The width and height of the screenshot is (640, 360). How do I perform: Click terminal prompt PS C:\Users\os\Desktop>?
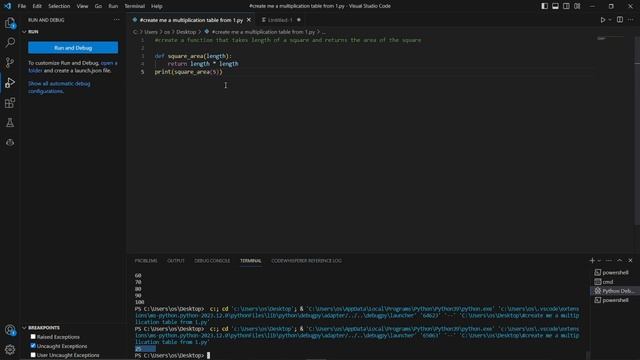coord(170,356)
